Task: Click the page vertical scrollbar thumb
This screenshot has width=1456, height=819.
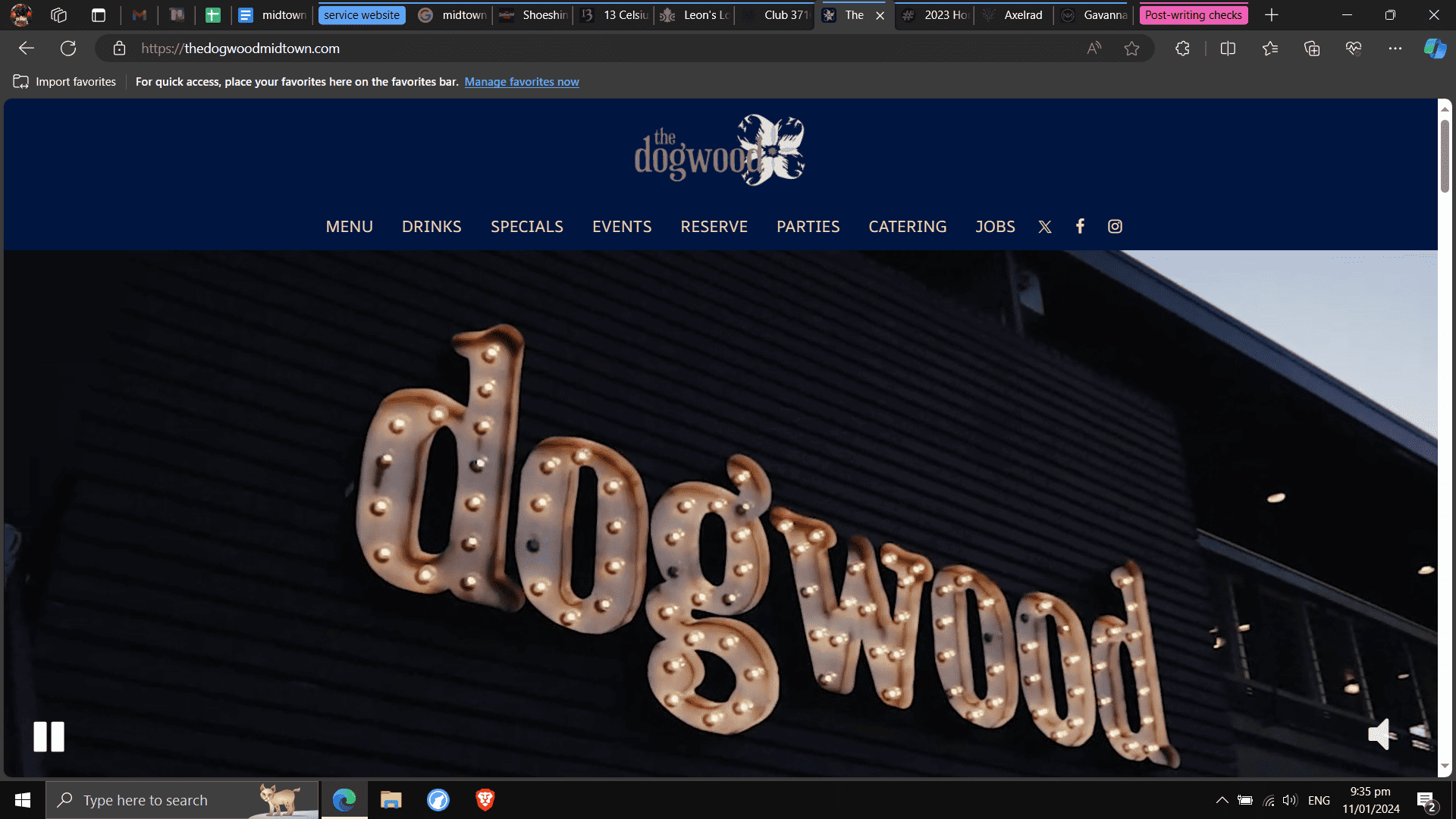Action: tap(1445, 155)
